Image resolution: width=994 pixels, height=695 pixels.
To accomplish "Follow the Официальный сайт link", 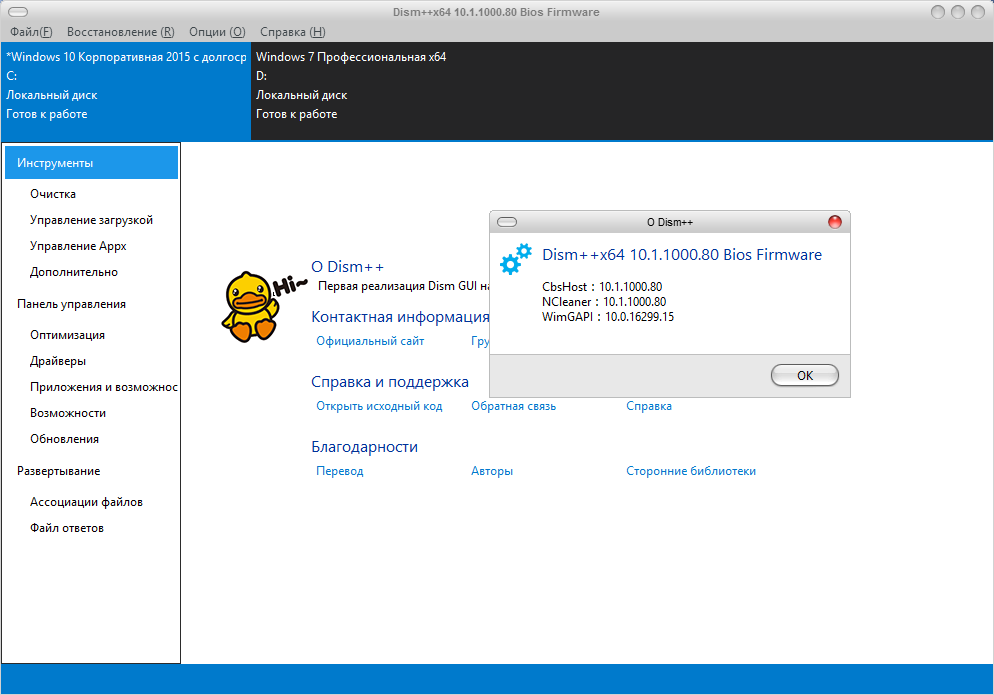I will pos(370,341).
